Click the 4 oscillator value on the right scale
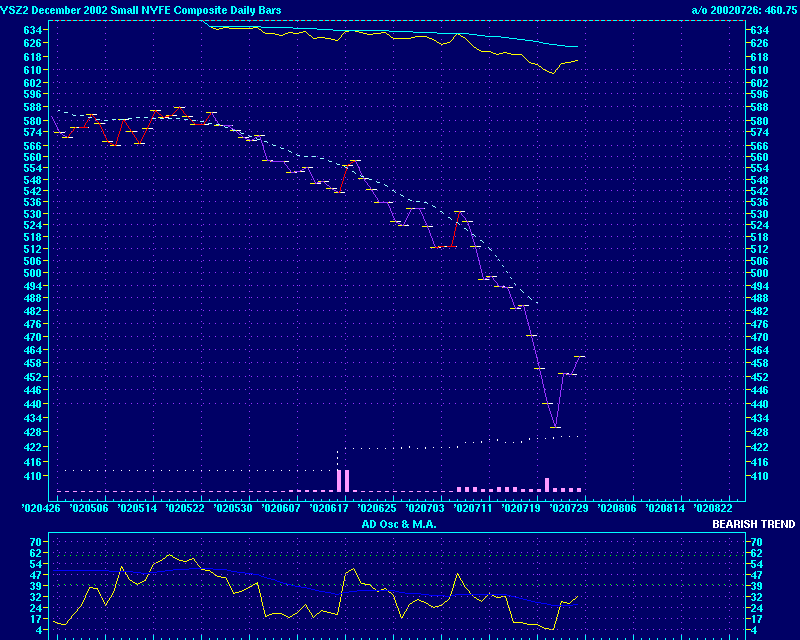 click(x=755, y=630)
